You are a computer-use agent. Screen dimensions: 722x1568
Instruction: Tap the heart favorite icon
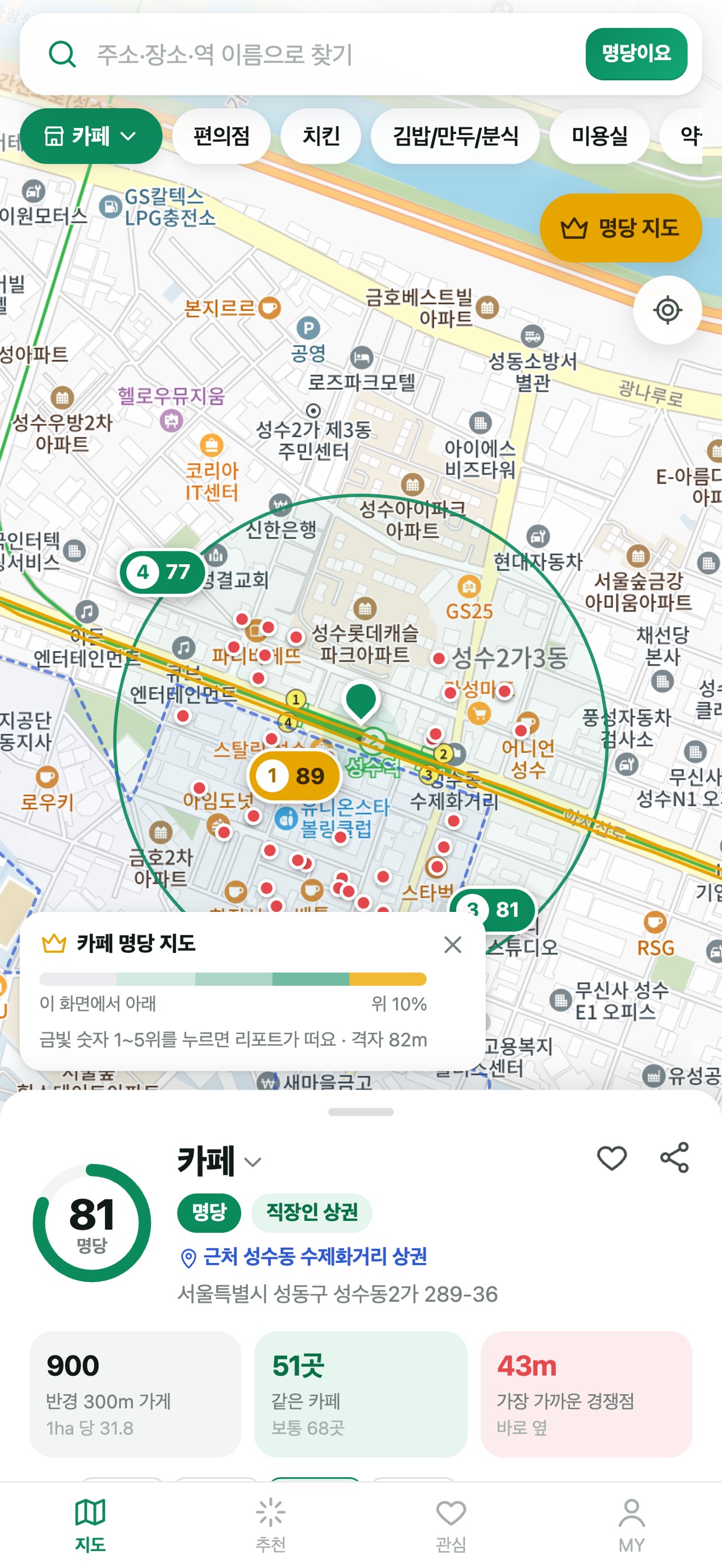pyautogui.click(x=612, y=1157)
